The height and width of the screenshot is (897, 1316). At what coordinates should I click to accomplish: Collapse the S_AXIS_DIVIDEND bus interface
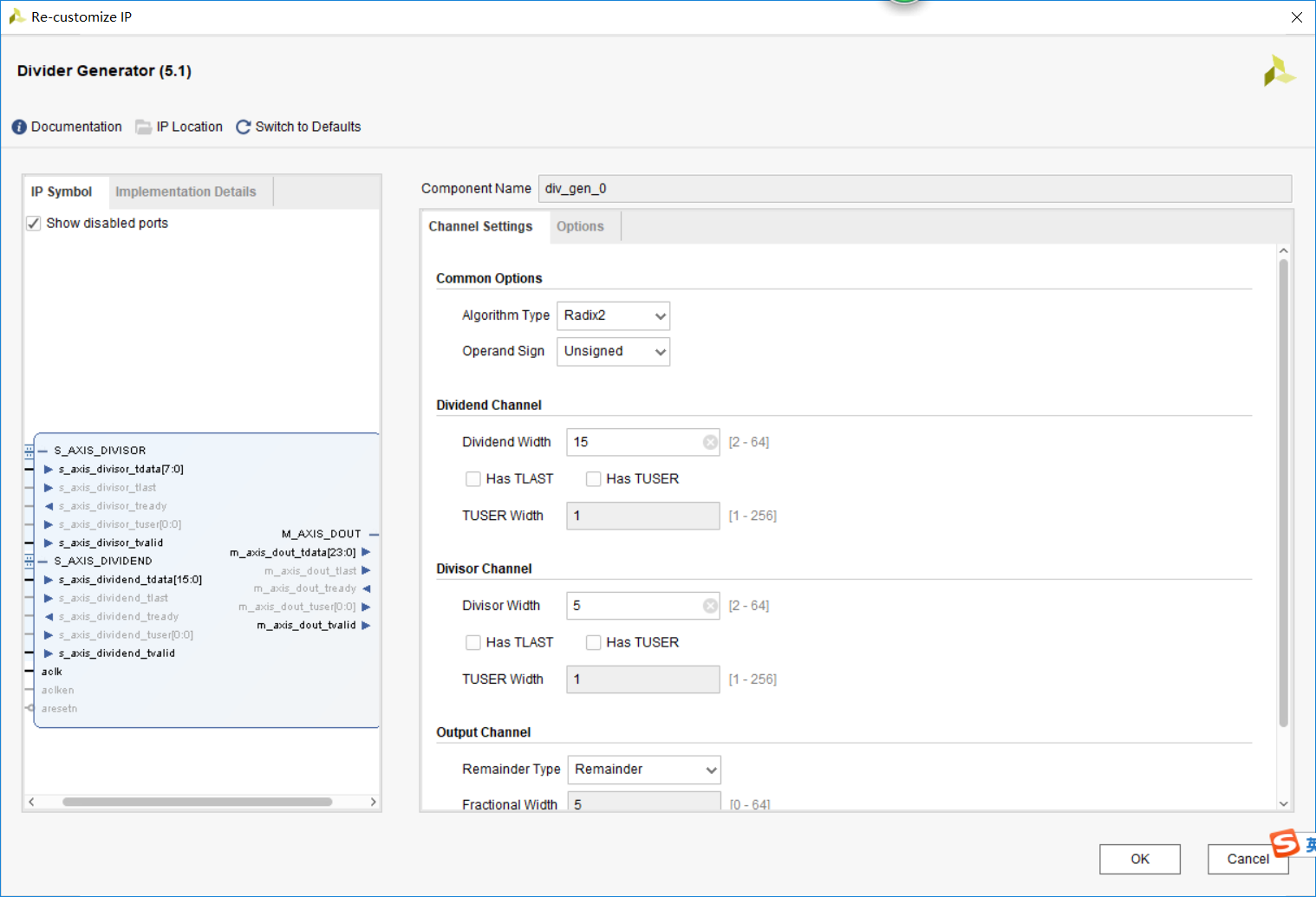click(42, 561)
